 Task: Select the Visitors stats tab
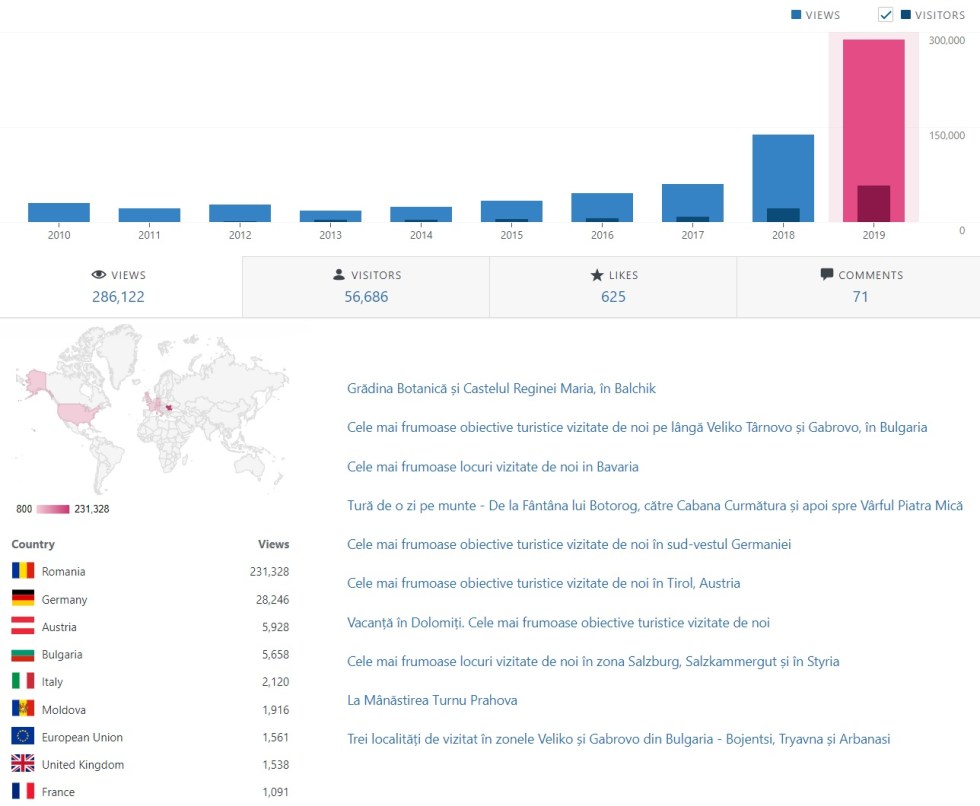366,287
